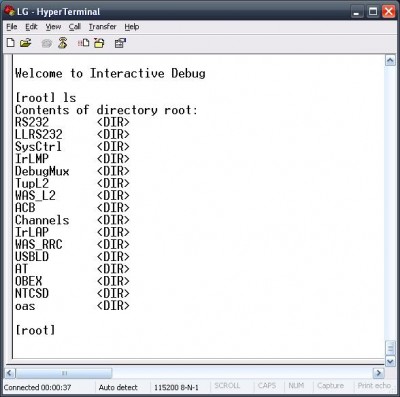This screenshot has height=397, width=400.
Task: Open the Help menu
Action: click(x=132, y=27)
